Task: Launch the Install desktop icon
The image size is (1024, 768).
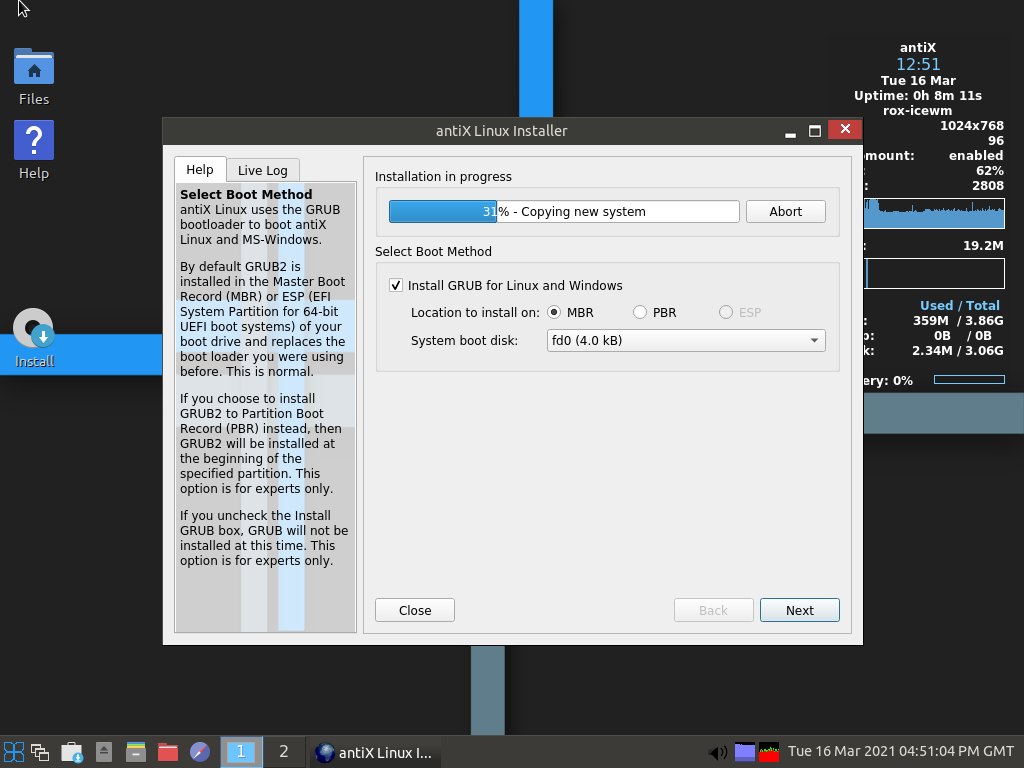Action: click(34, 338)
